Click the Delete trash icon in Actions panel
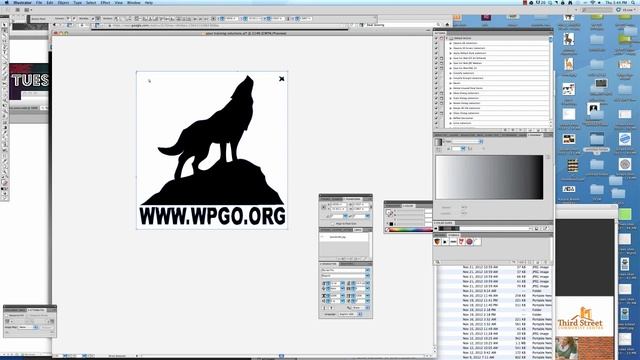The height and width of the screenshot is (360, 640). (546, 130)
